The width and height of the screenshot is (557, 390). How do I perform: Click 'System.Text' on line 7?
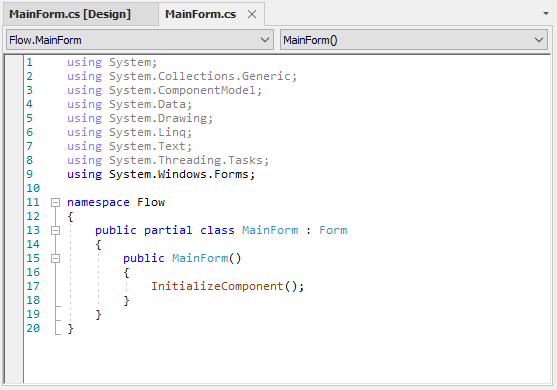pyautogui.click(x=147, y=146)
